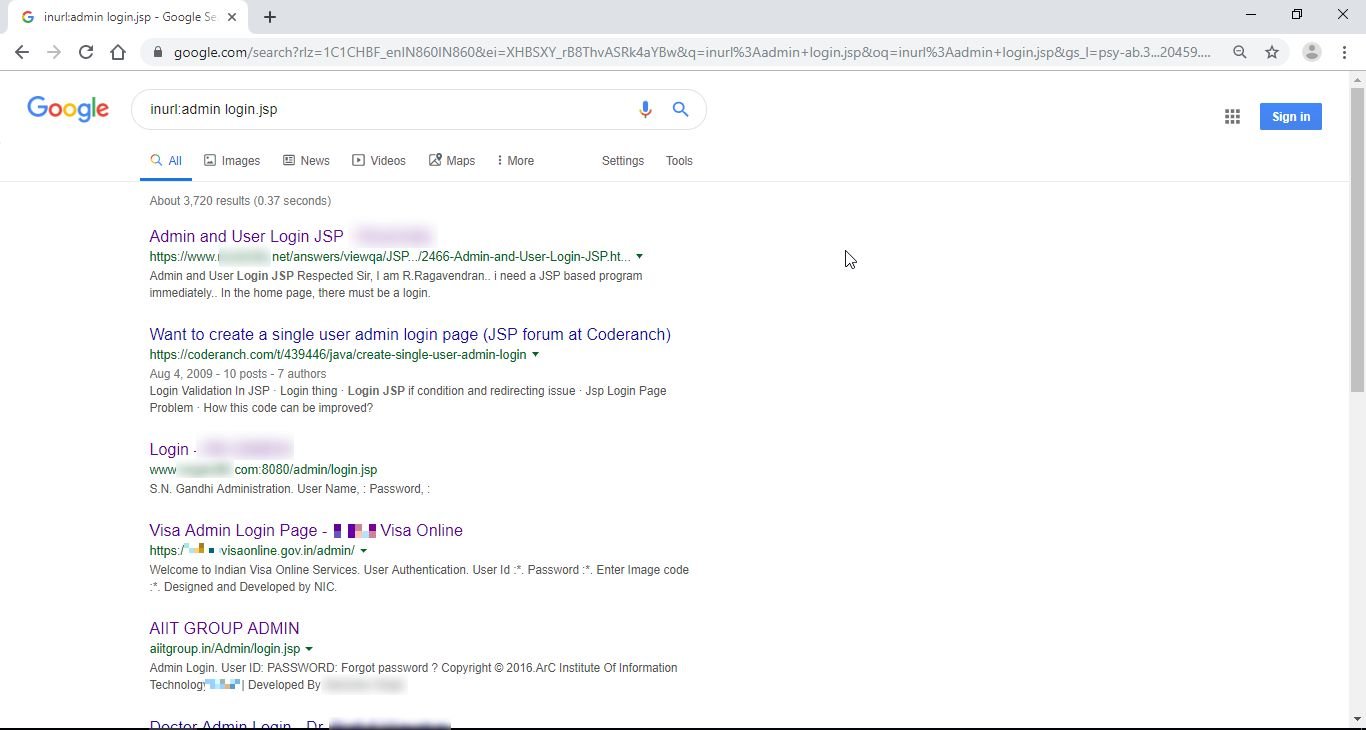Minimize the Chrome window
Viewport: 1366px width, 730px height.
[1251, 15]
